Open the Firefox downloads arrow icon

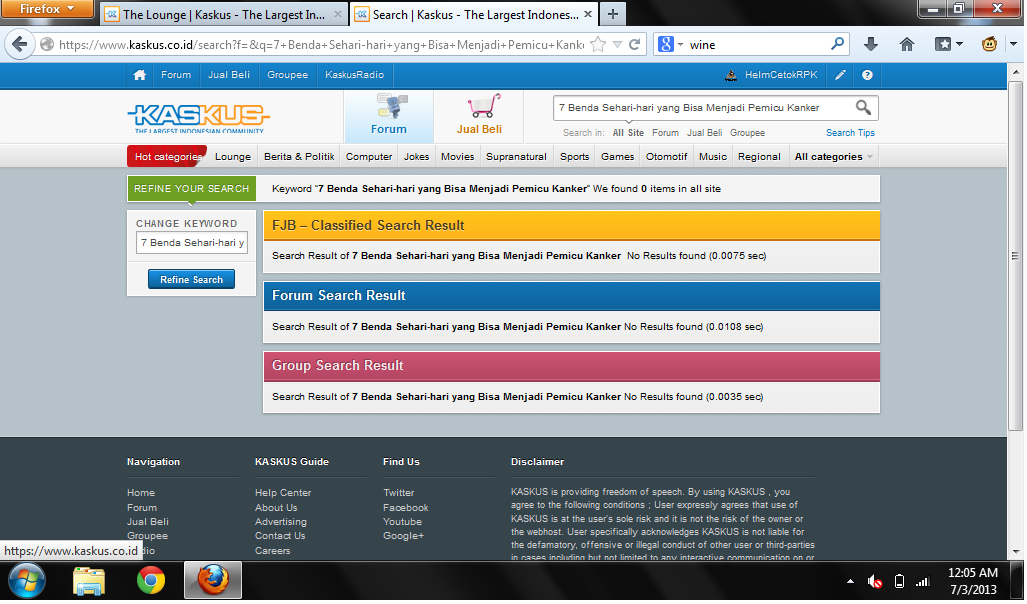[x=870, y=45]
